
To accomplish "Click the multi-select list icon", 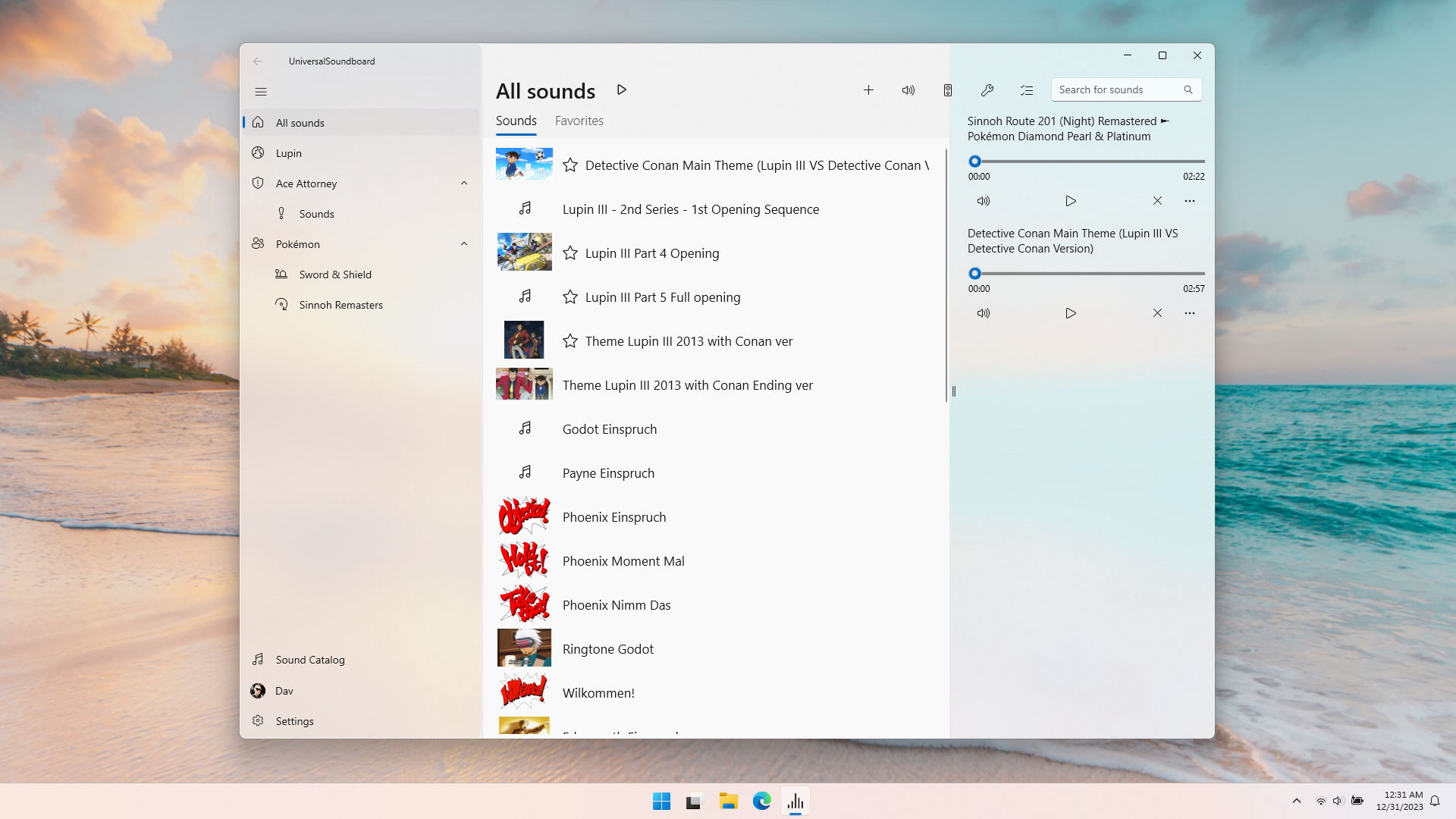I will tap(1027, 90).
